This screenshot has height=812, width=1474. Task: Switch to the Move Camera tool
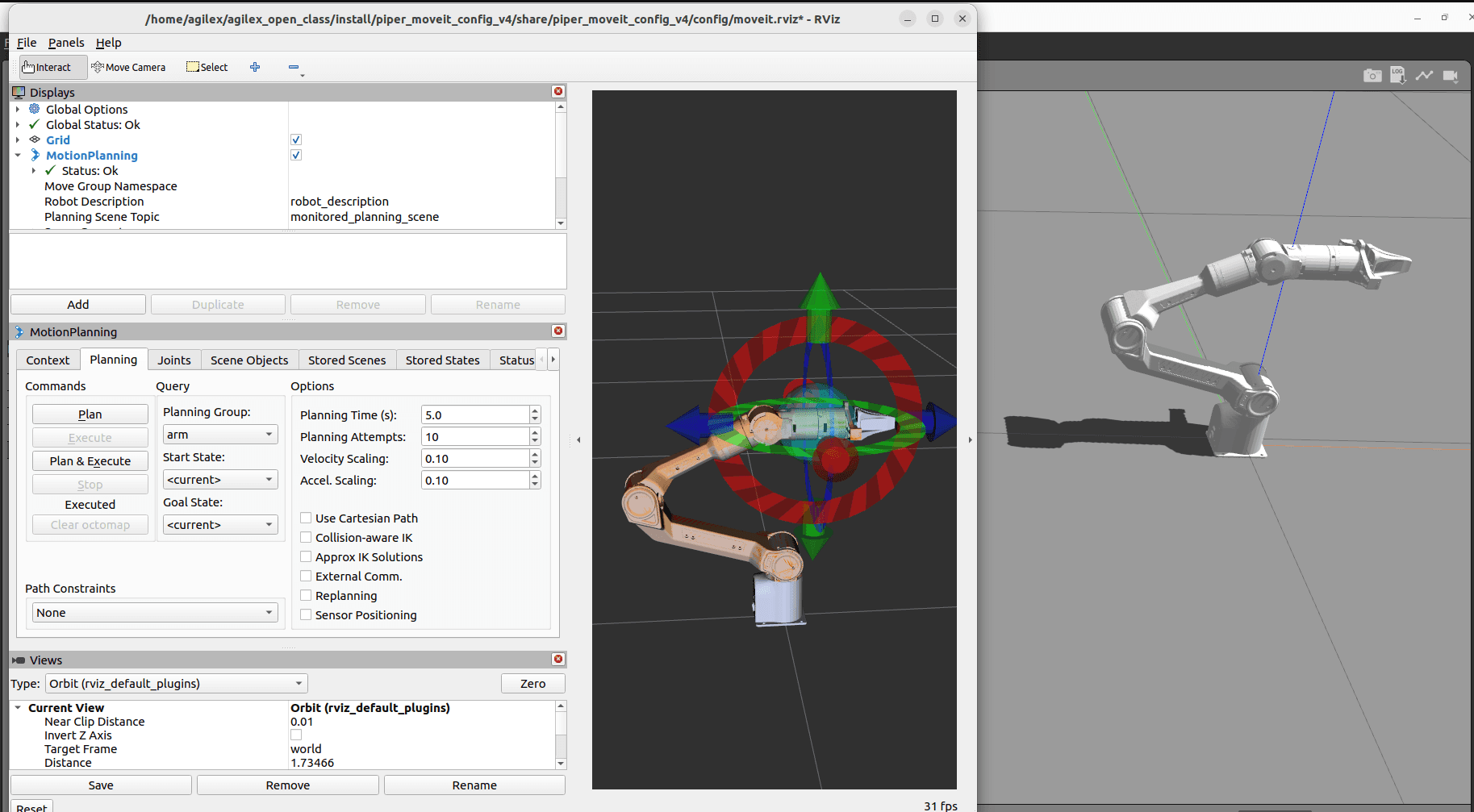click(x=129, y=67)
